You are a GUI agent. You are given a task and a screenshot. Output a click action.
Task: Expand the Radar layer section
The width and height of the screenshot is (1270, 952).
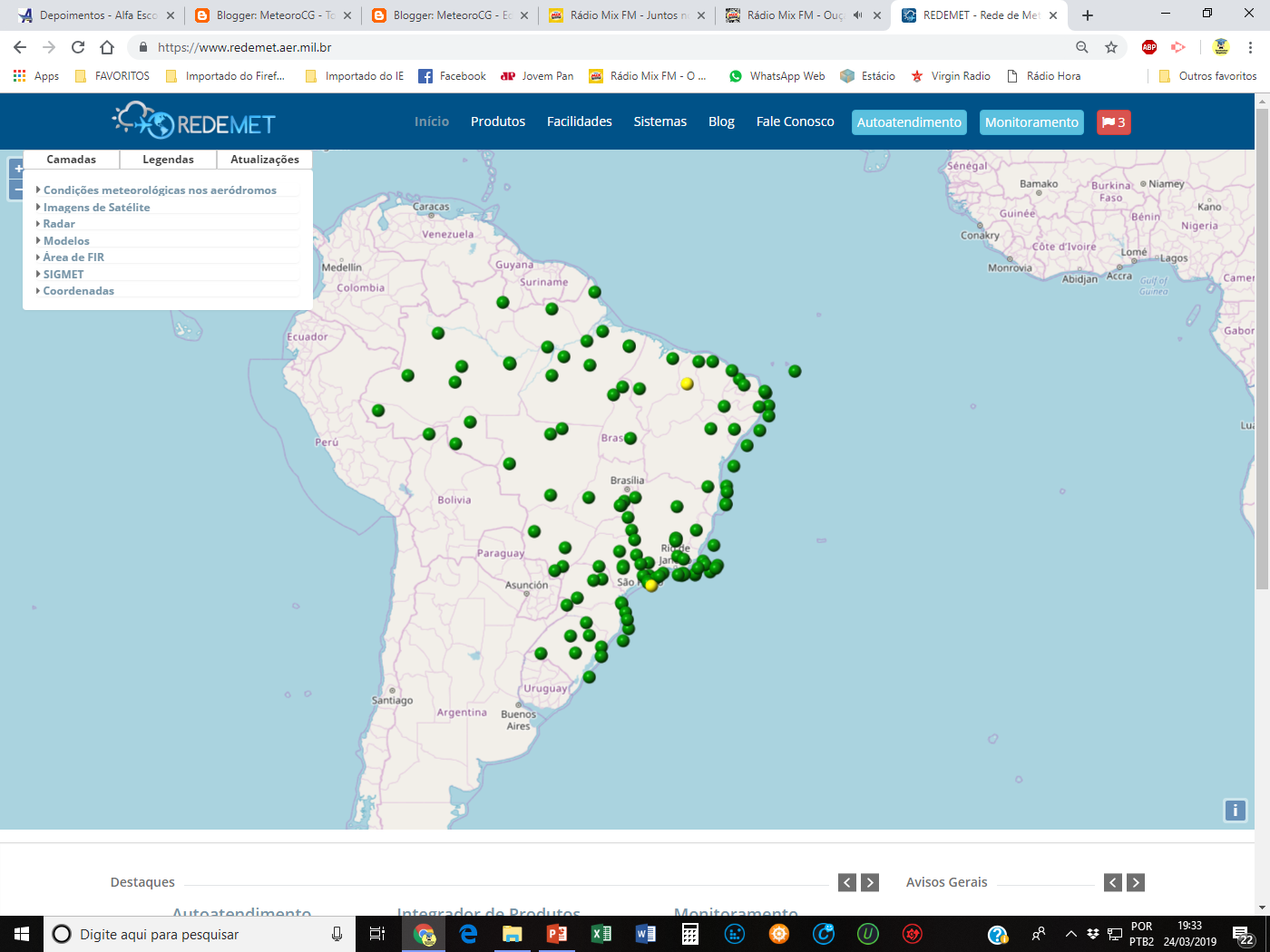tap(58, 223)
